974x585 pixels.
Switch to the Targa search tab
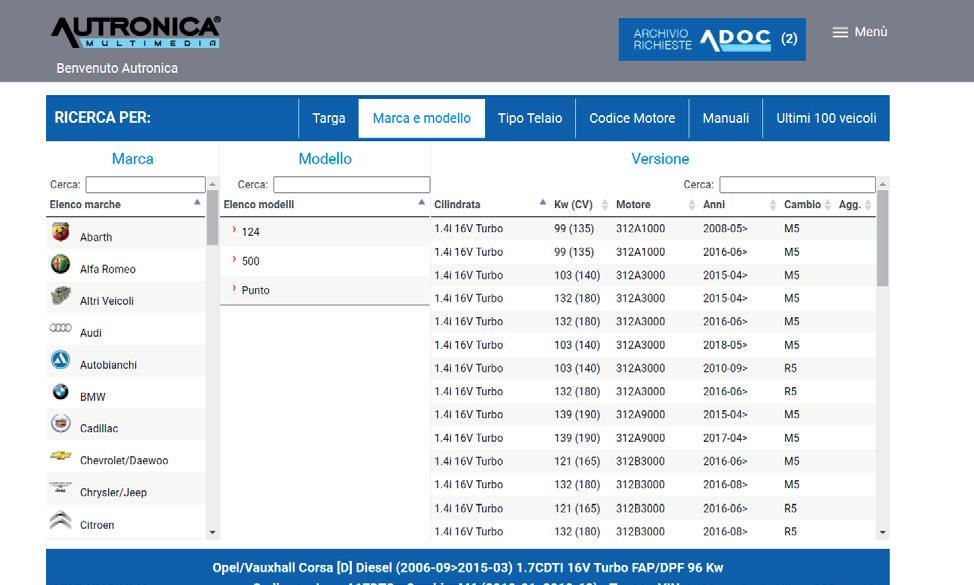(x=329, y=118)
